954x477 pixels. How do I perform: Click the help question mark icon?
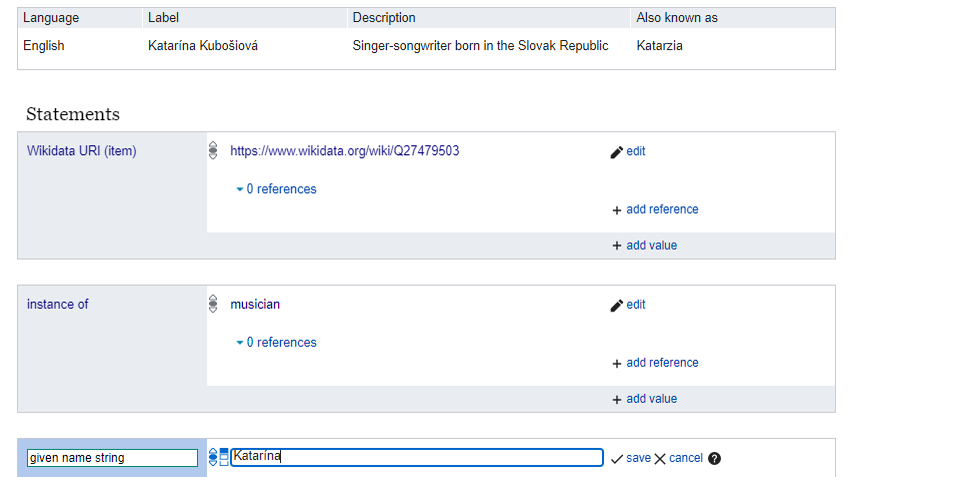714,458
